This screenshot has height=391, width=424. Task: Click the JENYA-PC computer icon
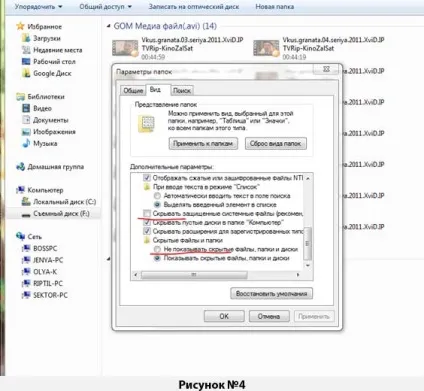pyautogui.click(x=26, y=260)
